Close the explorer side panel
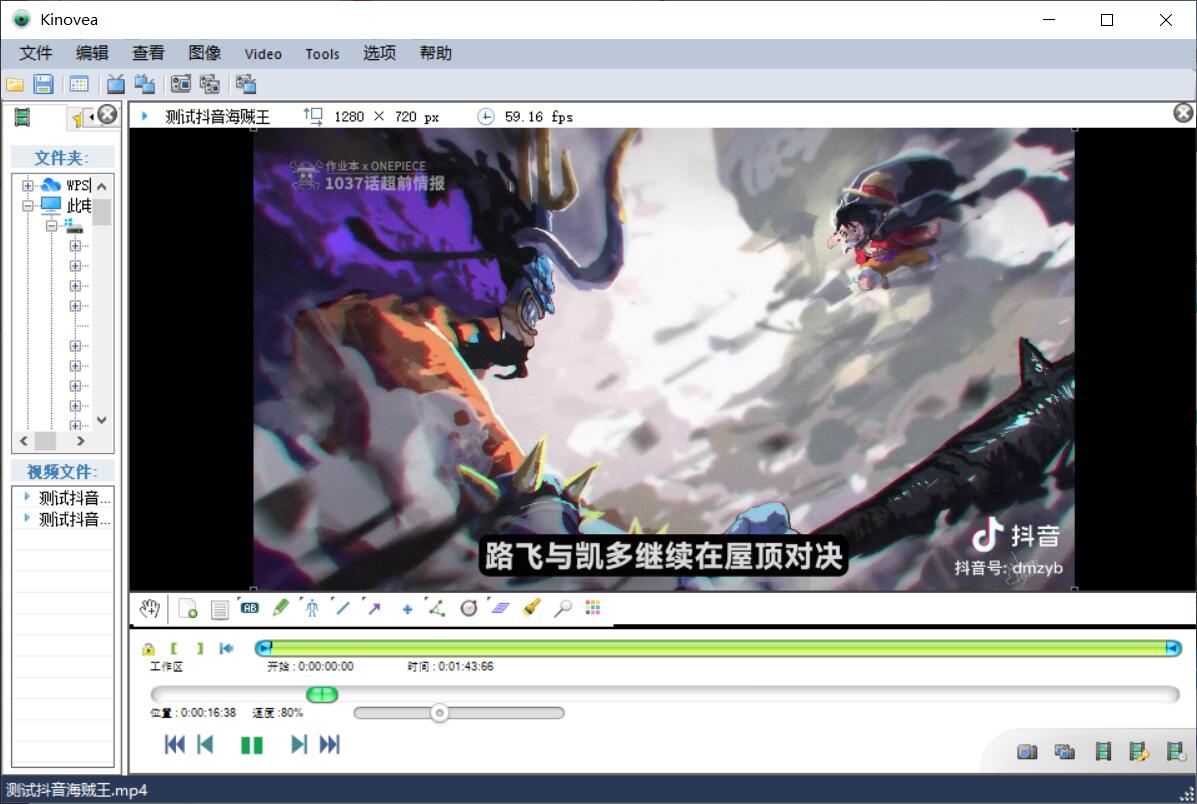This screenshot has height=804, width=1197. coord(108,114)
